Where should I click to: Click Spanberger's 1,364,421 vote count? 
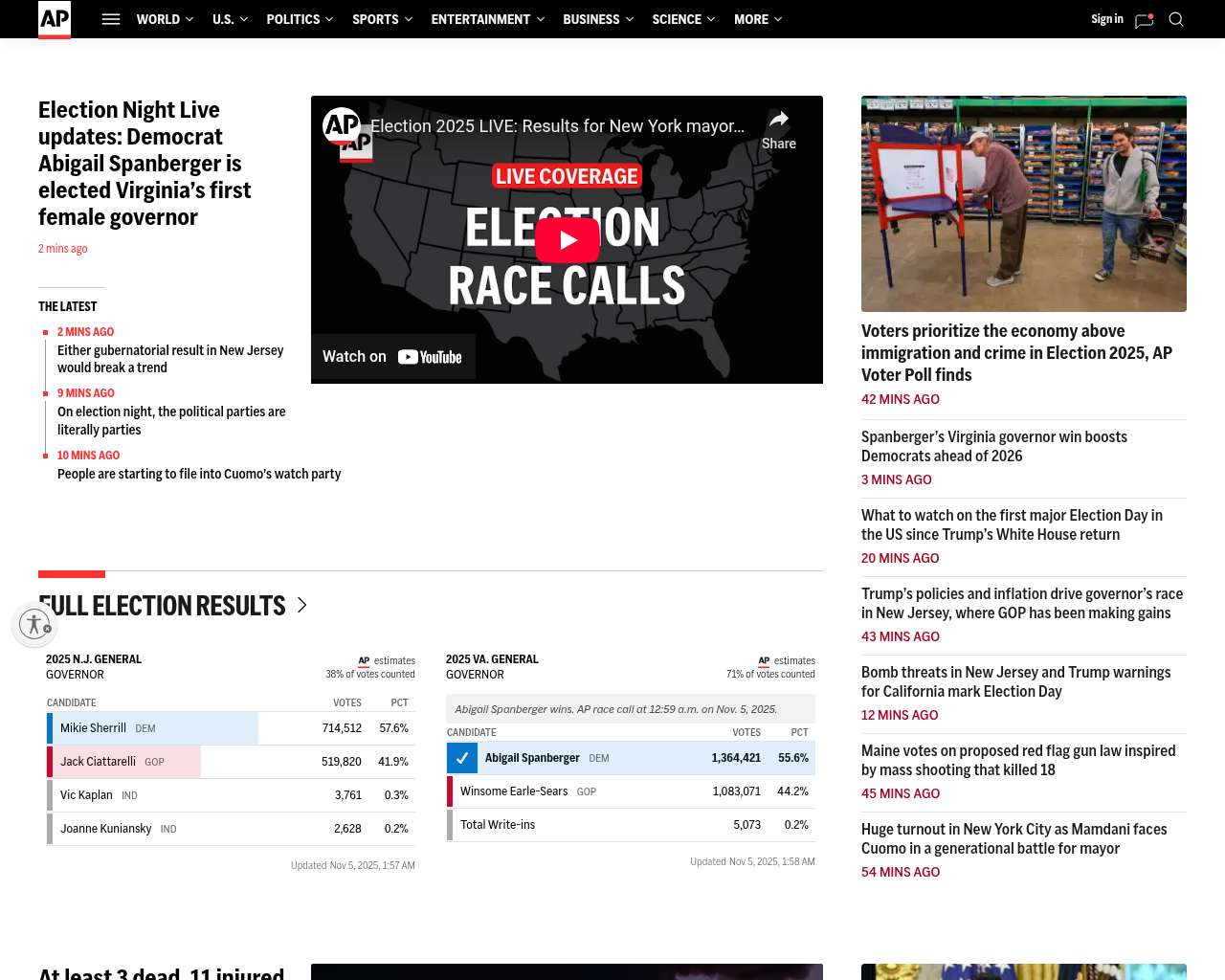(736, 758)
